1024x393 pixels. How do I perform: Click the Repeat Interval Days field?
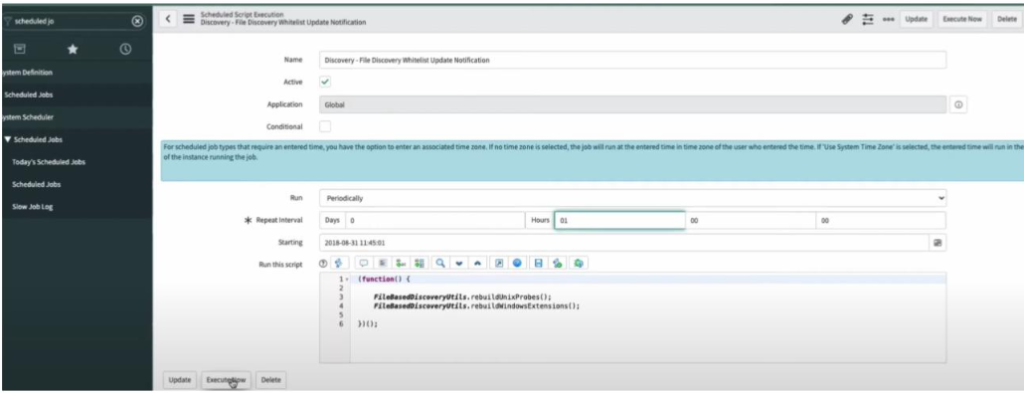click(434, 221)
